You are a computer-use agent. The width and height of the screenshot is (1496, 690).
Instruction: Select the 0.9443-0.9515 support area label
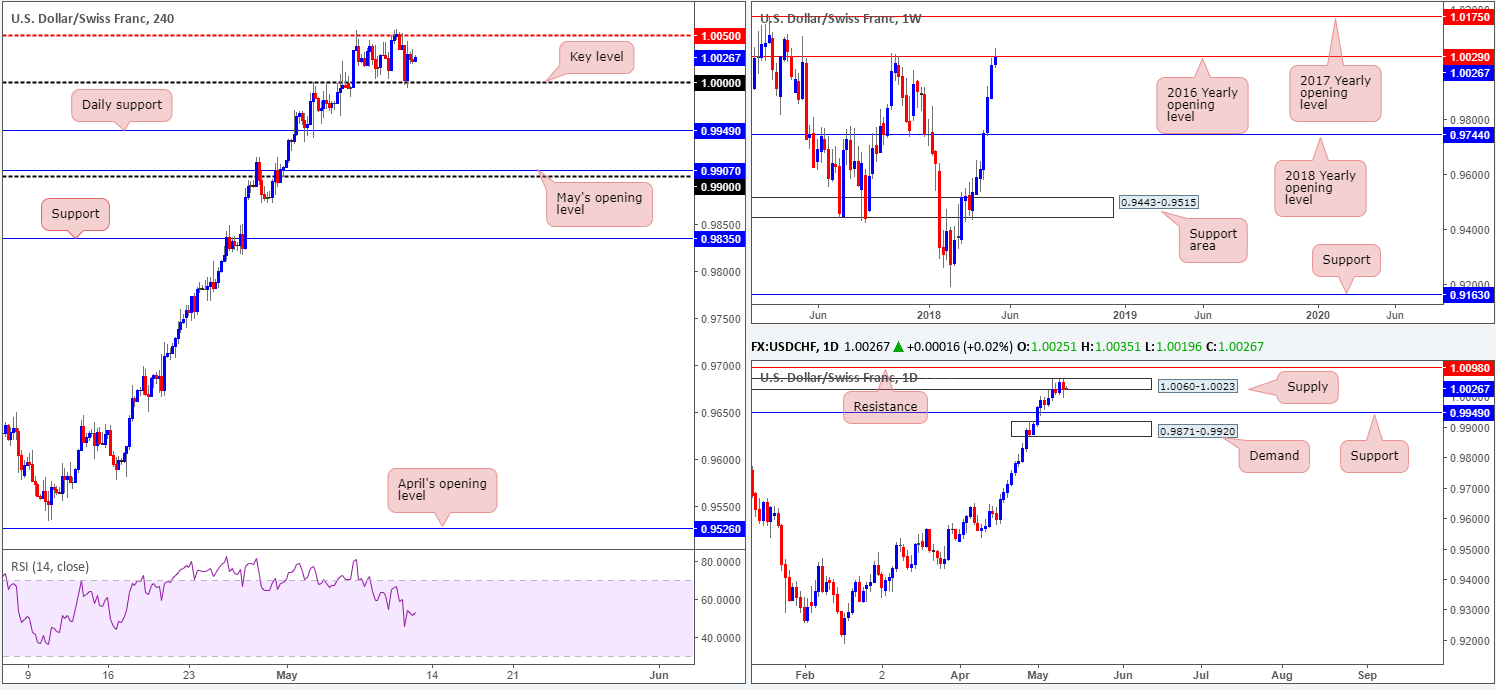coord(1158,203)
